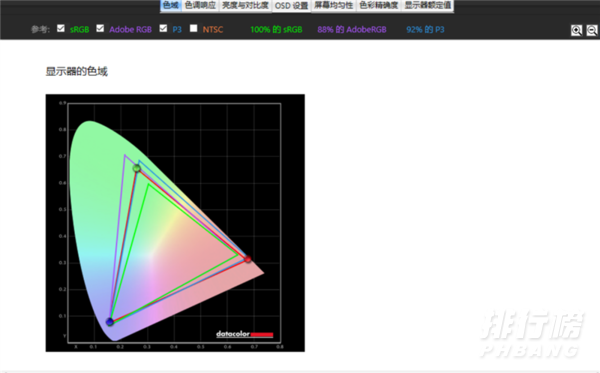Click the datacolor logo in the chart

click(245, 334)
